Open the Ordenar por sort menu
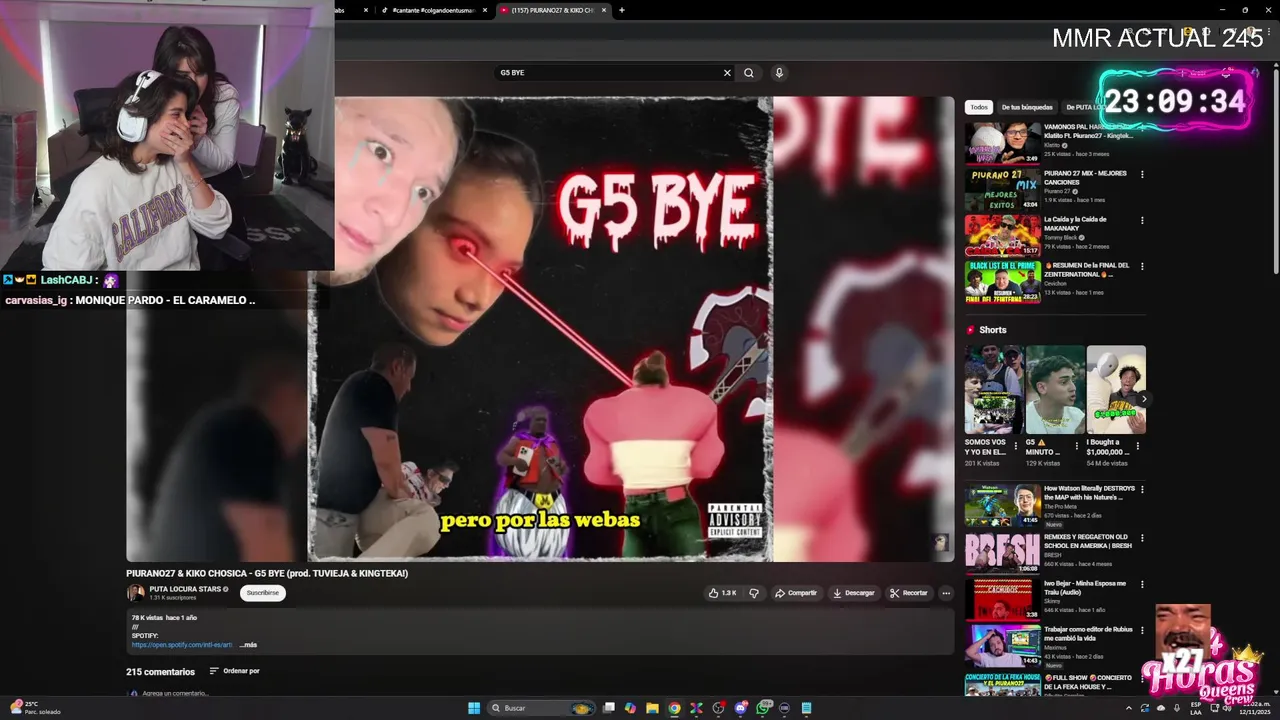1280x720 pixels. 234,671
